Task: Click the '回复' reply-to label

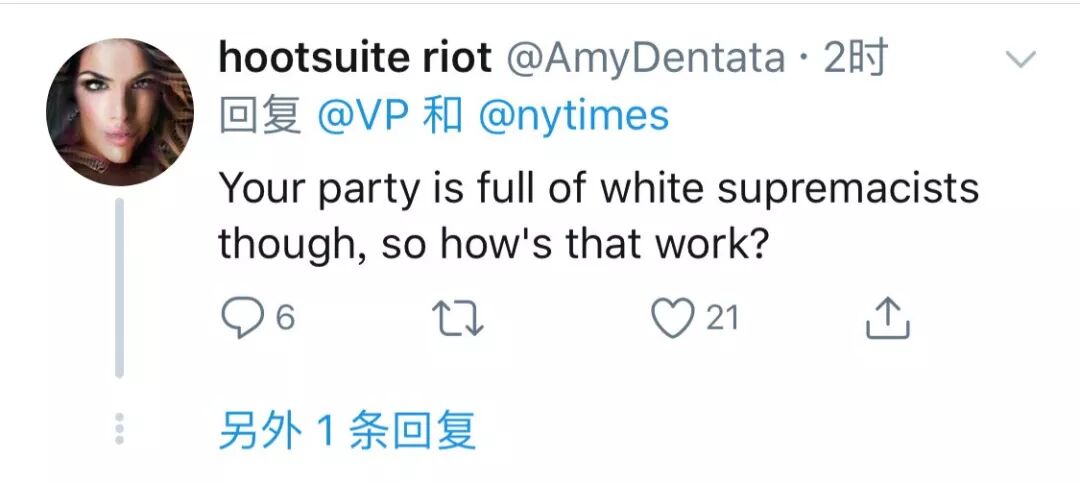Action: click(x=260, y=116)
